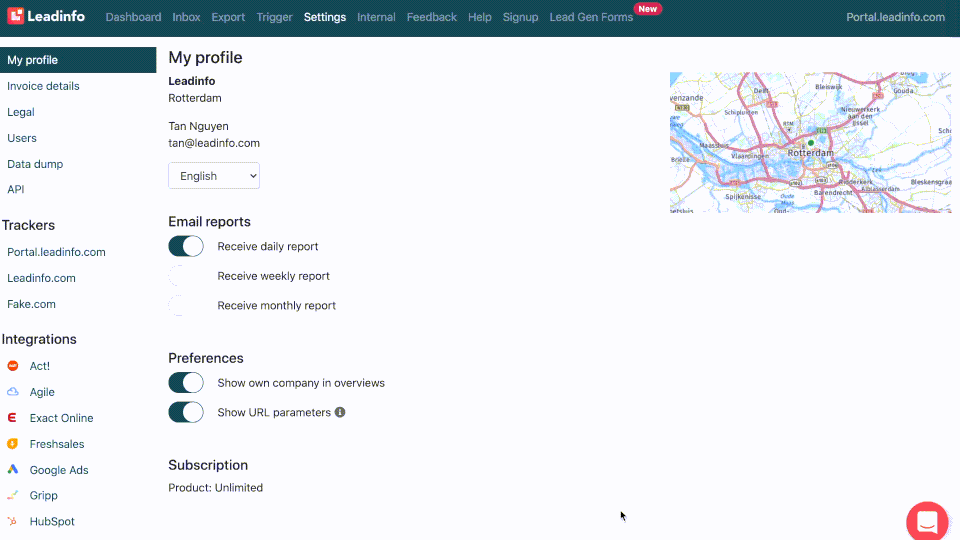Open Fake.com tracker

31,304
